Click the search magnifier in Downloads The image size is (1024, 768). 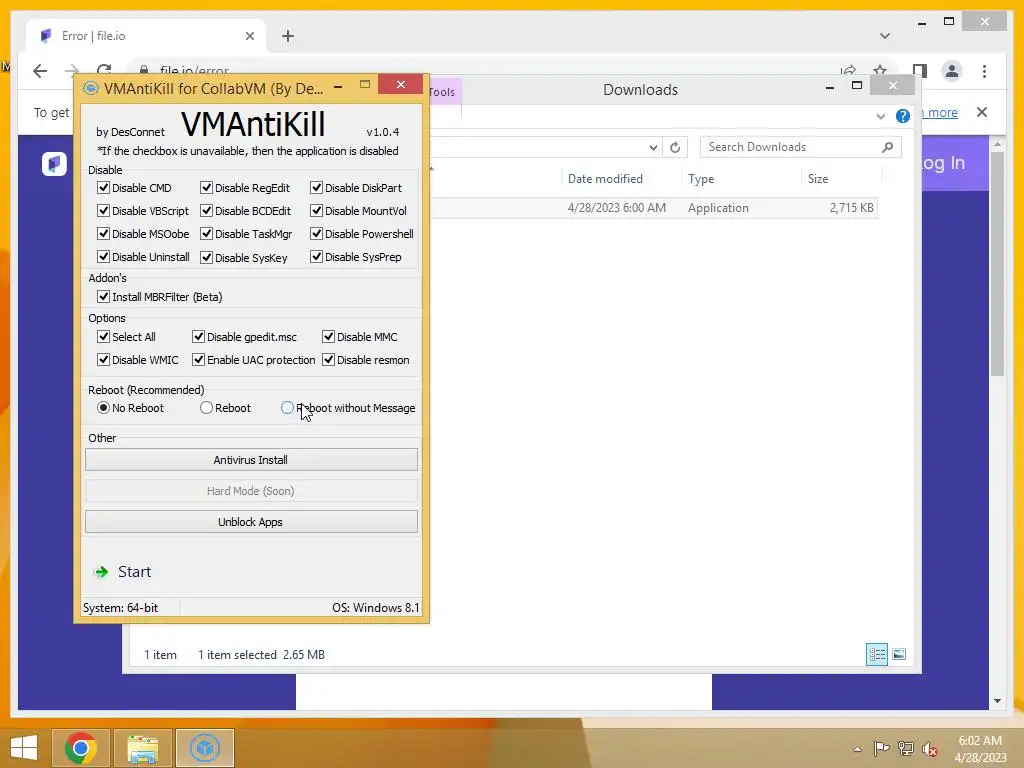(x=887, y=147)
